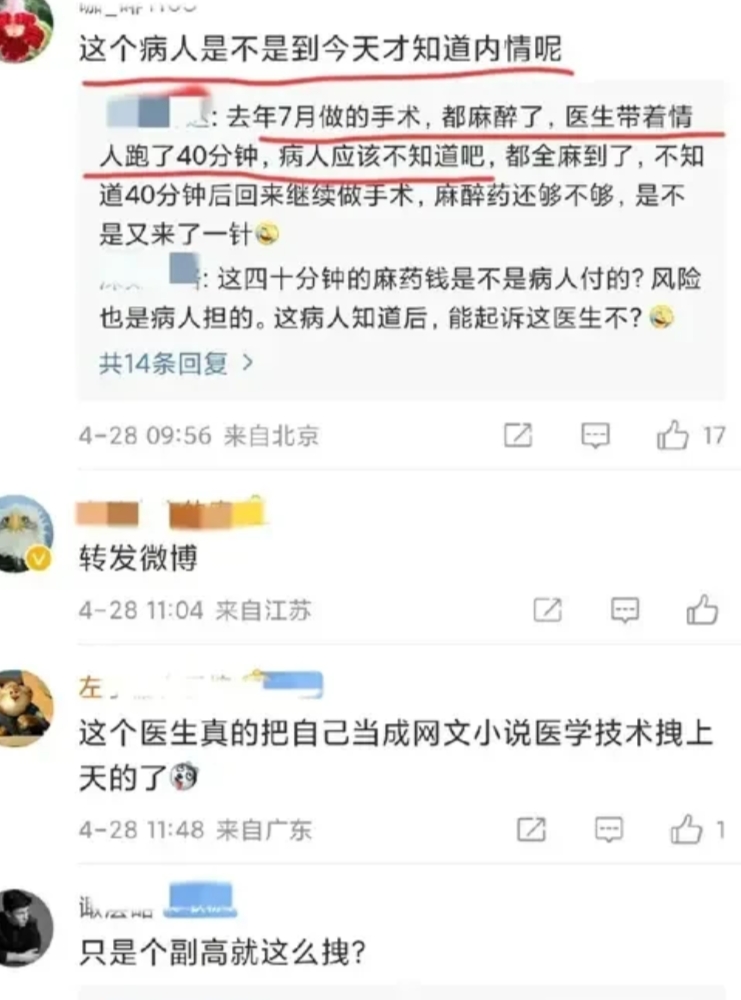Open the eagle avatar user profile
Image resolution: width=741 pixels, height=1000 pixels.
(x=24, y=534)
